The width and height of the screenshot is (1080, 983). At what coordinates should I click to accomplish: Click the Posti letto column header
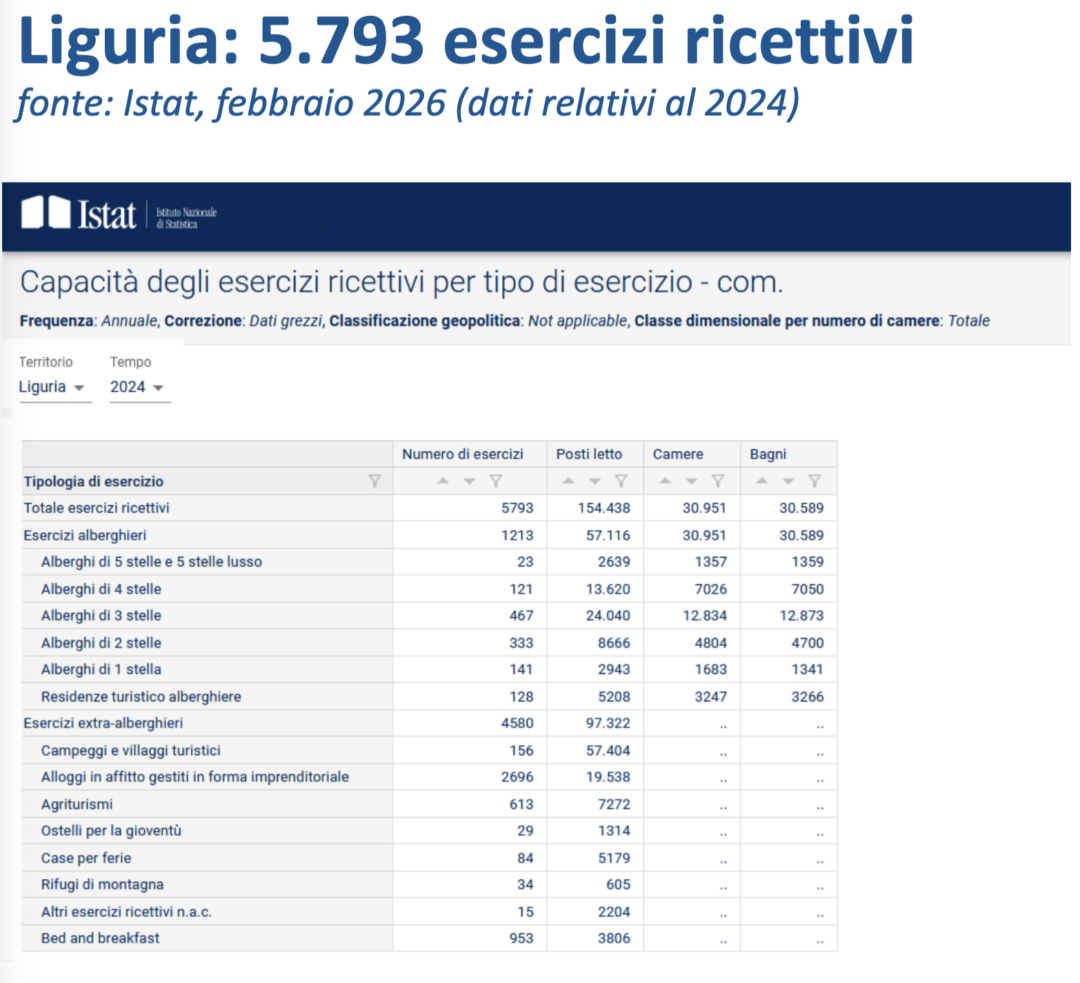pos(589,454)
